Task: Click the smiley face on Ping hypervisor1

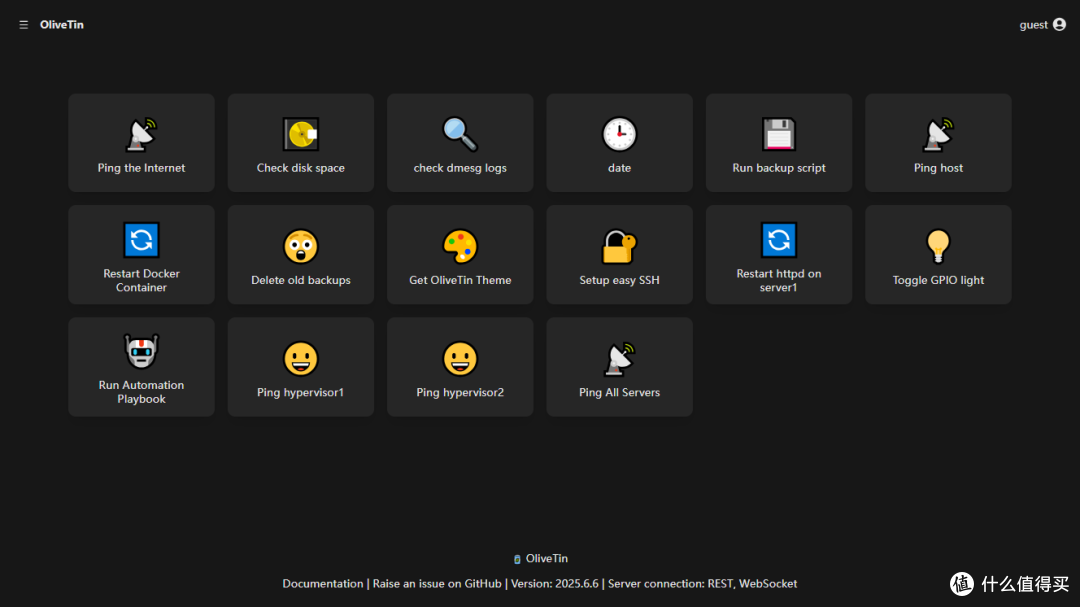Action: click(301, 358)
